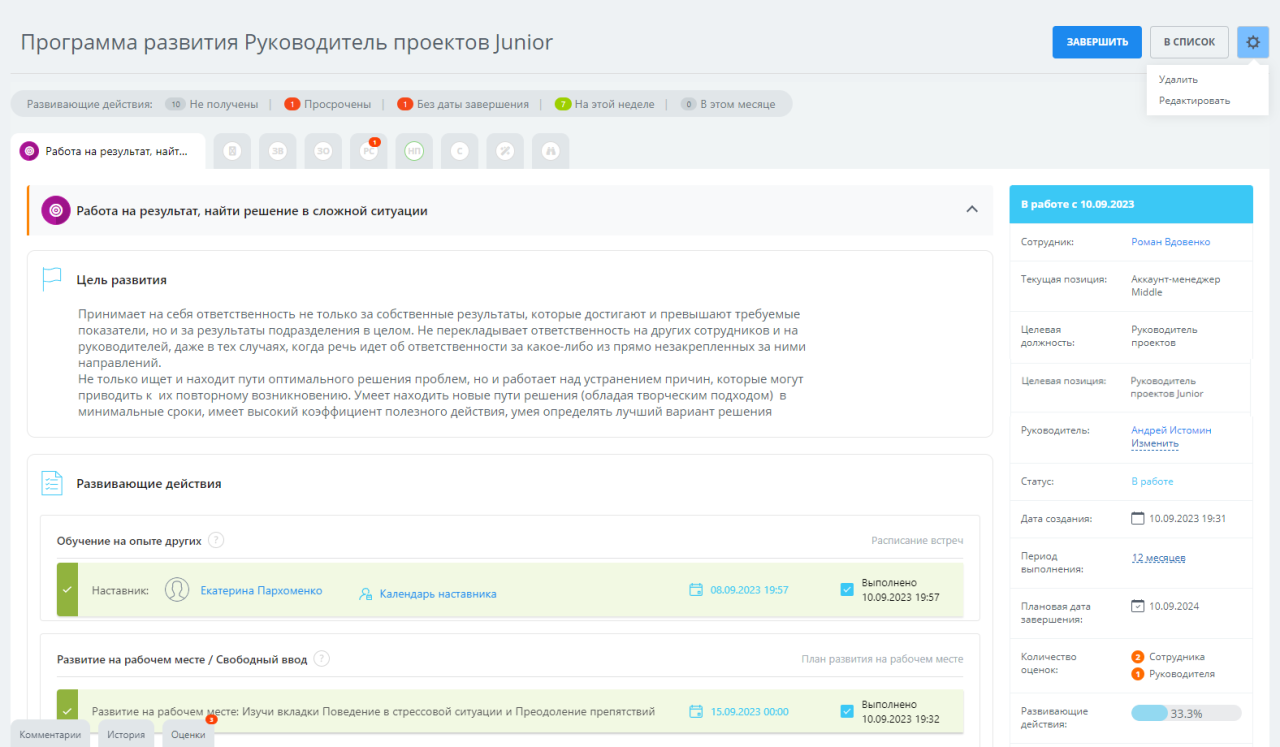
Task: Click orange badge '1' for manager ratings
Action: [1138, 674]
